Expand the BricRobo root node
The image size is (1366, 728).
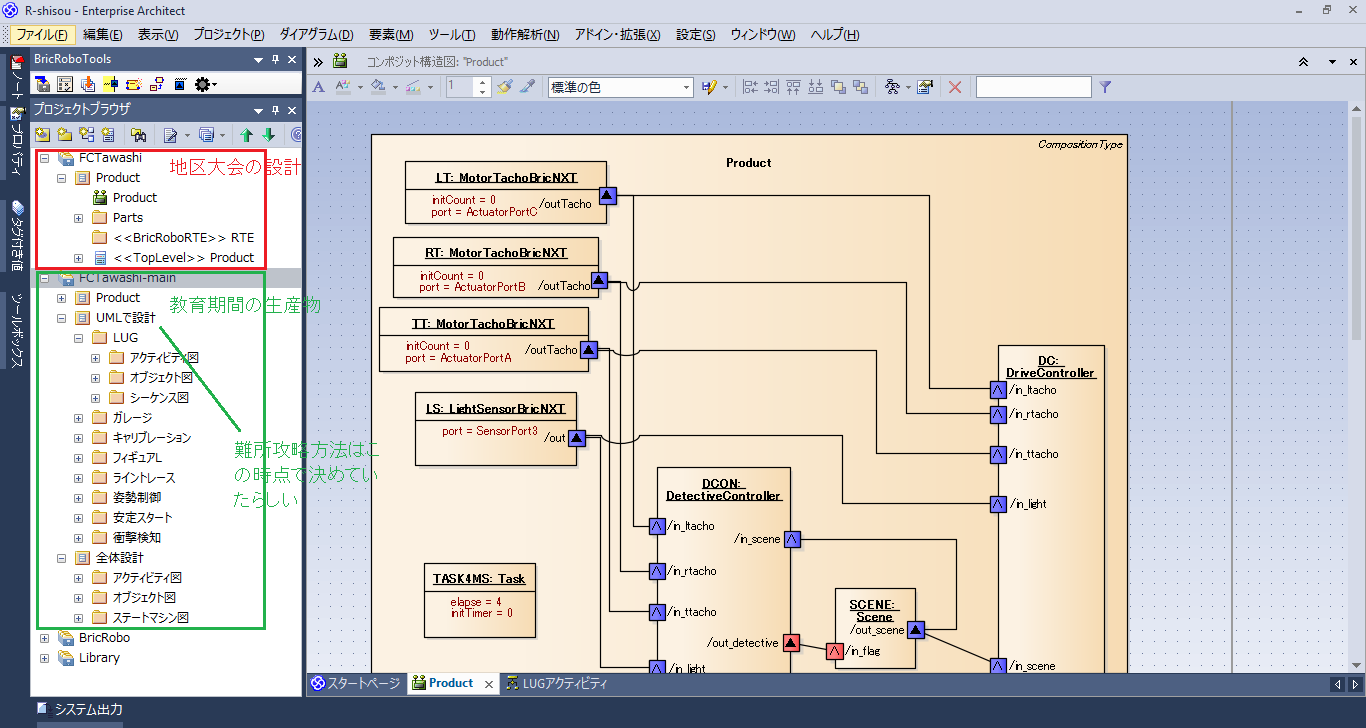tap(44, 638)
